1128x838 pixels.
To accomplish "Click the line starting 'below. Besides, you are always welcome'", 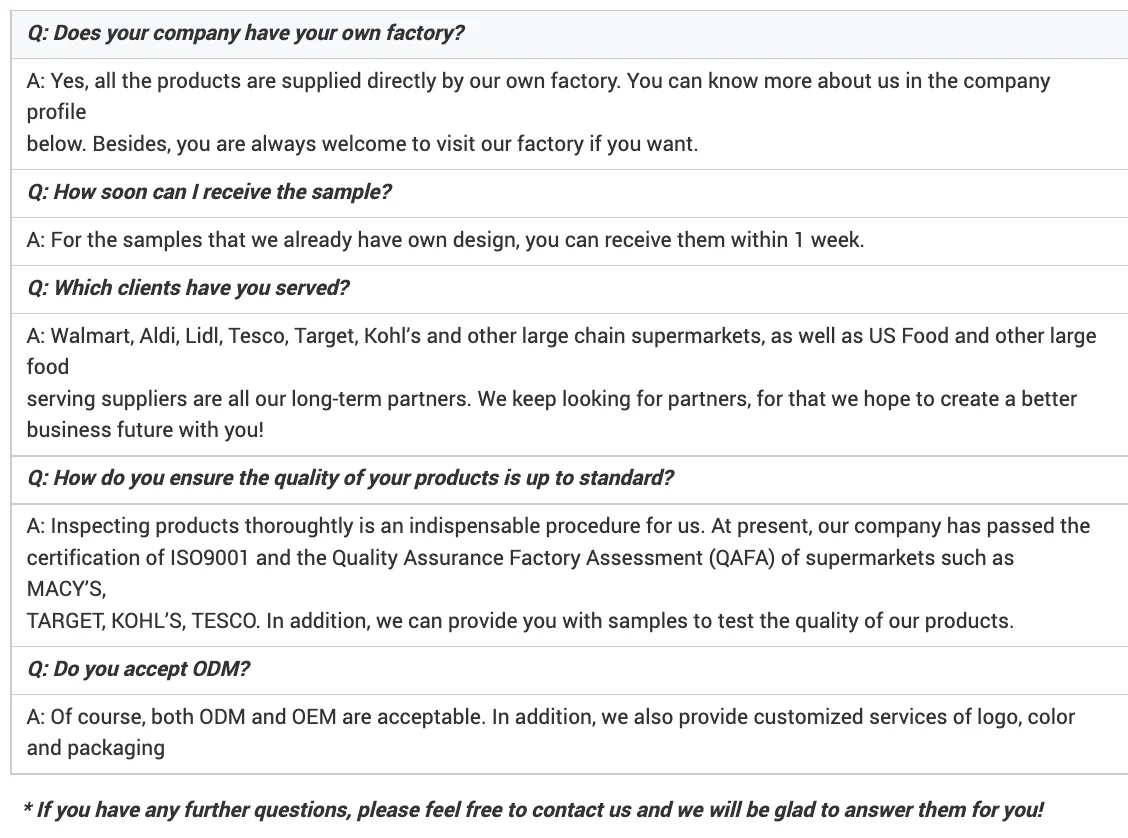I will (362, 144).
